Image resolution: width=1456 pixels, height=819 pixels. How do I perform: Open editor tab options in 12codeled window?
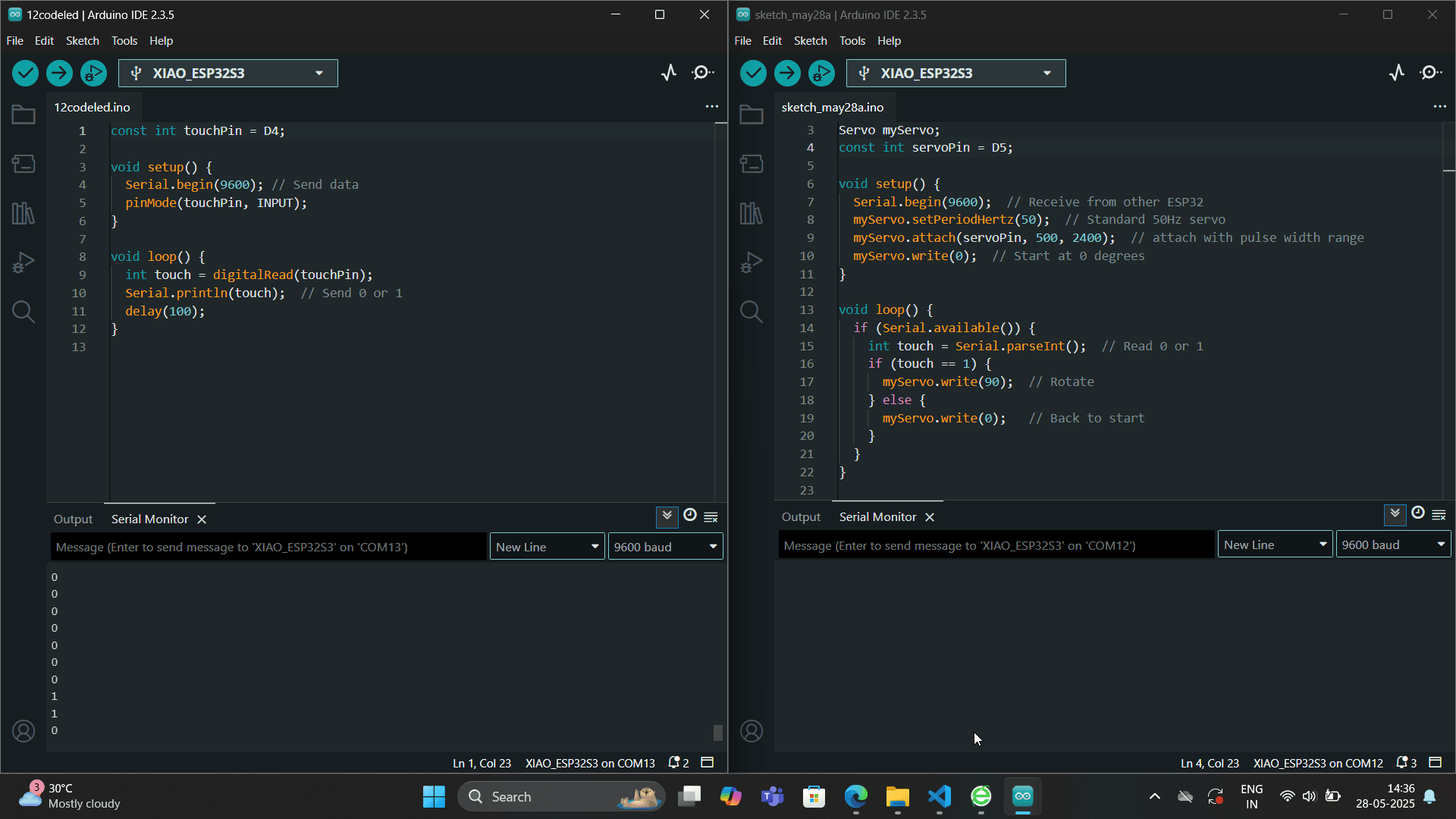pos(711,107)
